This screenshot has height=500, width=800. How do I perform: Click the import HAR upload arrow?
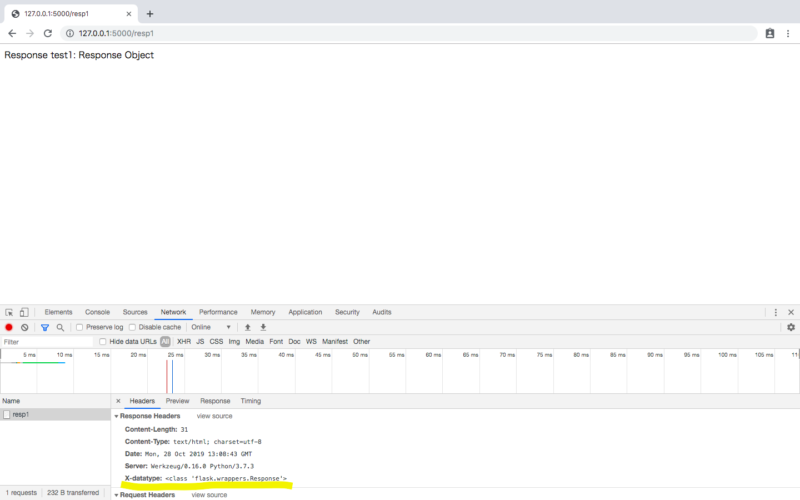[248, 327]
